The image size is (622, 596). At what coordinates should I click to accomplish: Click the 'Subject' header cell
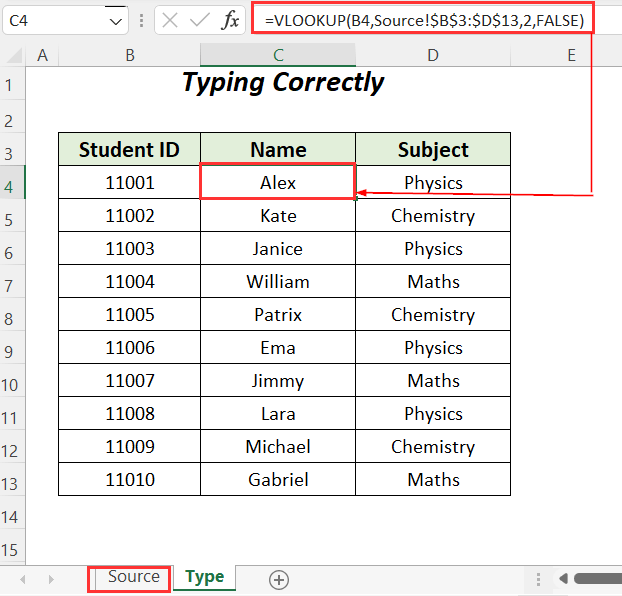coord(433,149)
